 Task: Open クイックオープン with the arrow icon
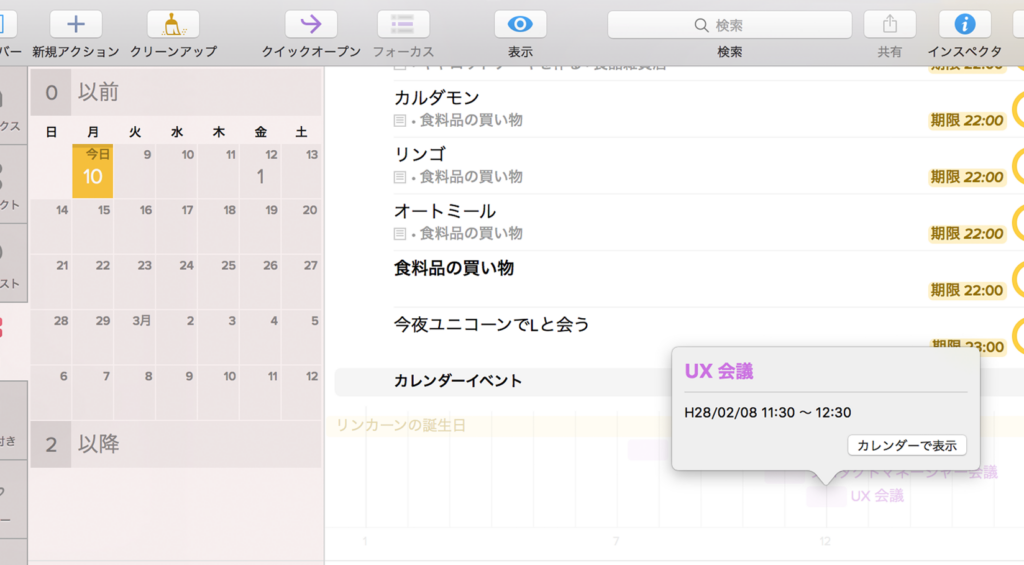(x=311, y=24)
